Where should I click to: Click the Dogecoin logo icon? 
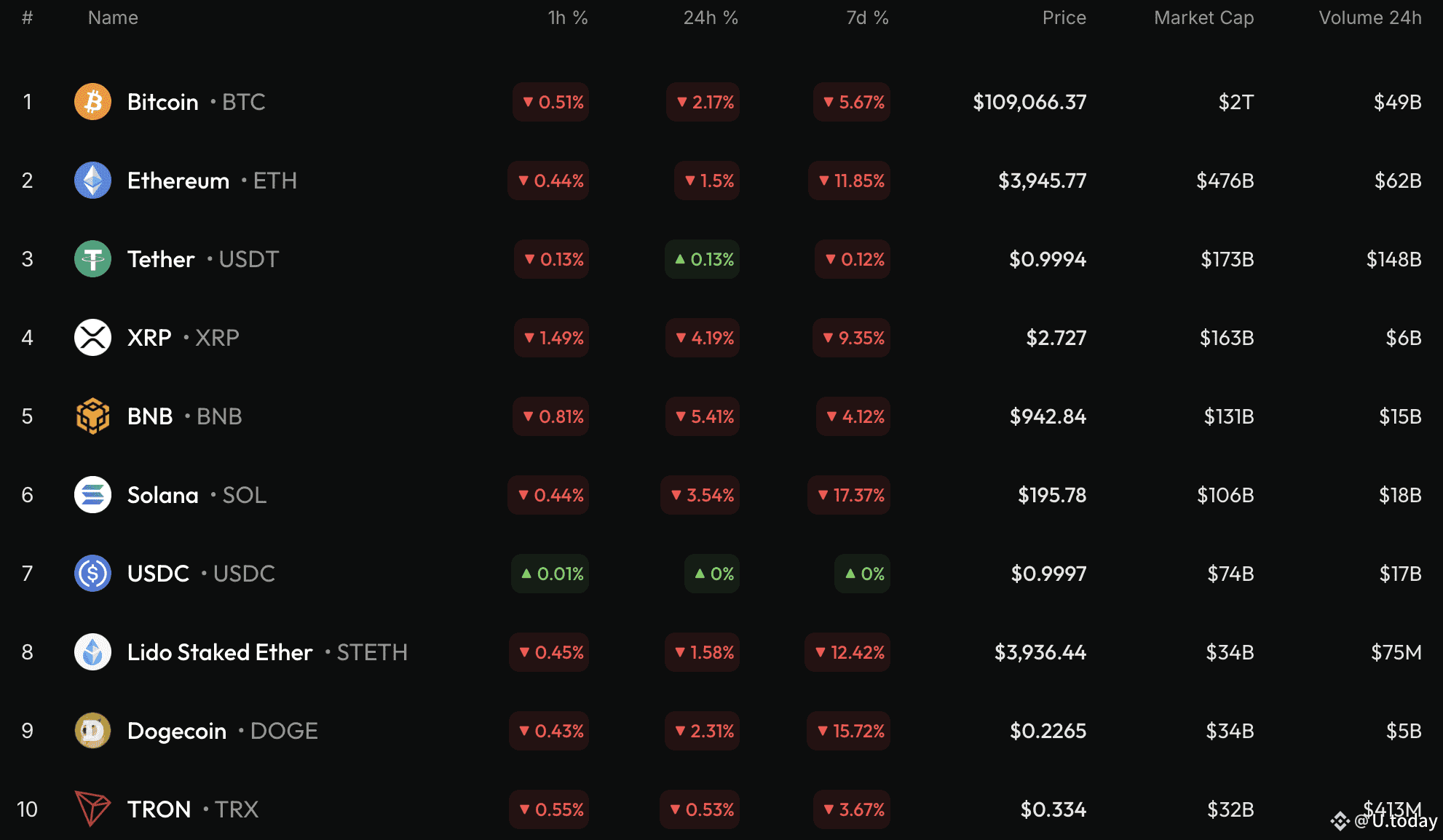click(92, 731)
